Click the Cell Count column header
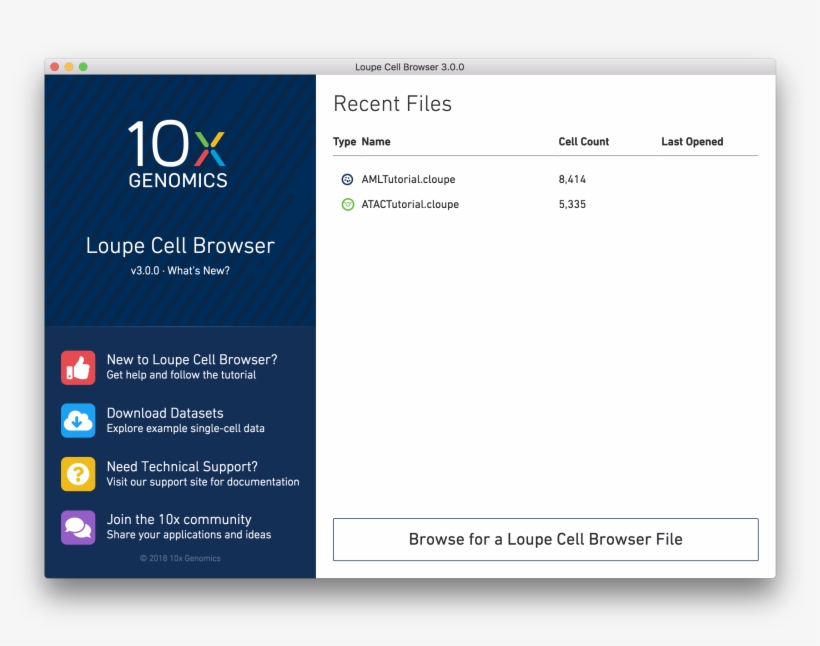The width and height of the screenshot is (820, 646). click(584, 142)
